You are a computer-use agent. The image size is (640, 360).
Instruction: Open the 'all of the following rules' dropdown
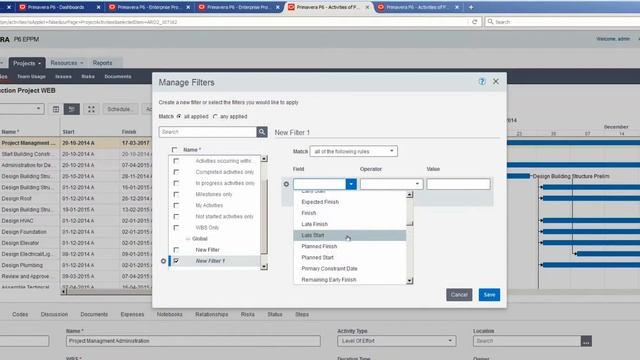click(x=353, y=151)
